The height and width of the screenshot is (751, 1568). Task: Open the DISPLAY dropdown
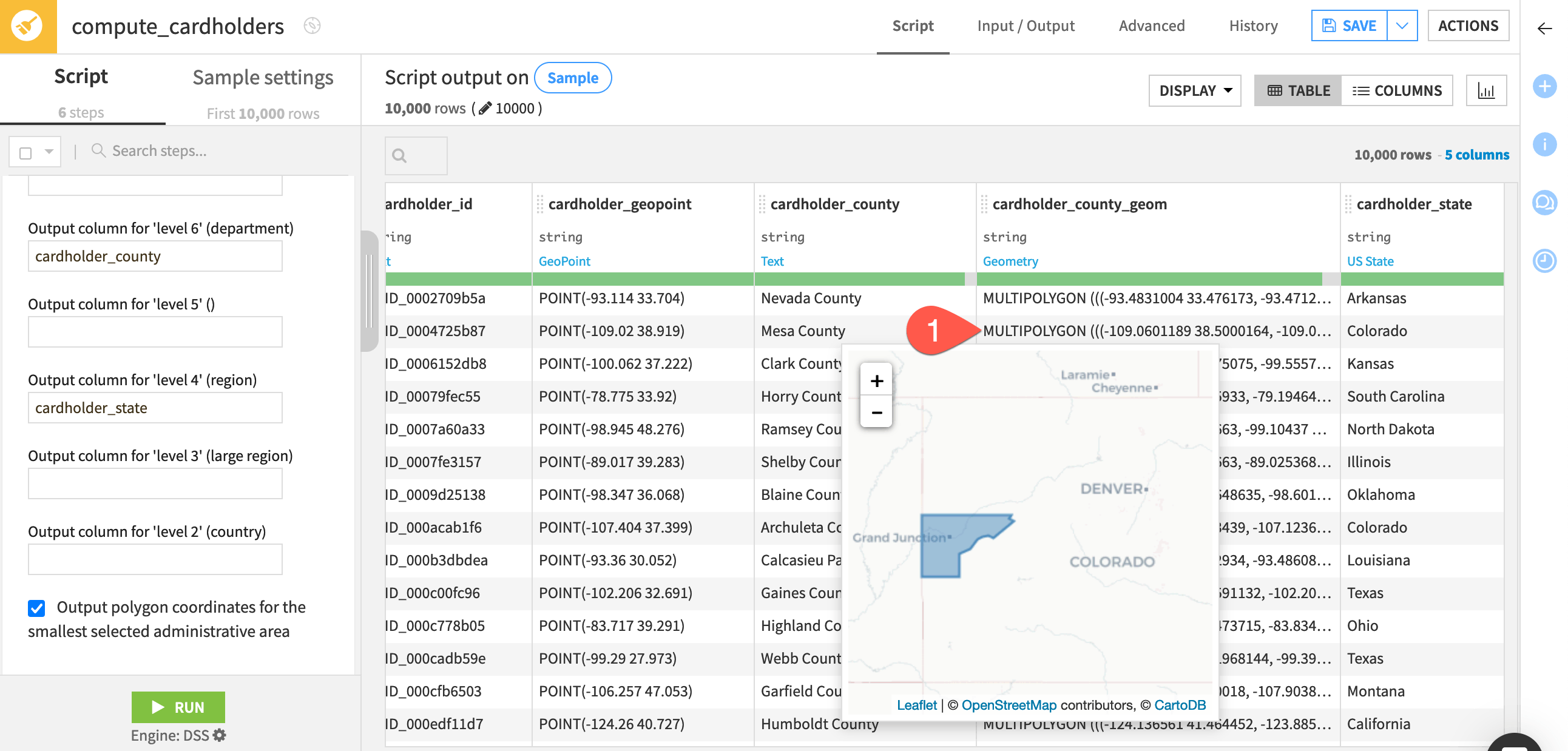pos(1194,90)
